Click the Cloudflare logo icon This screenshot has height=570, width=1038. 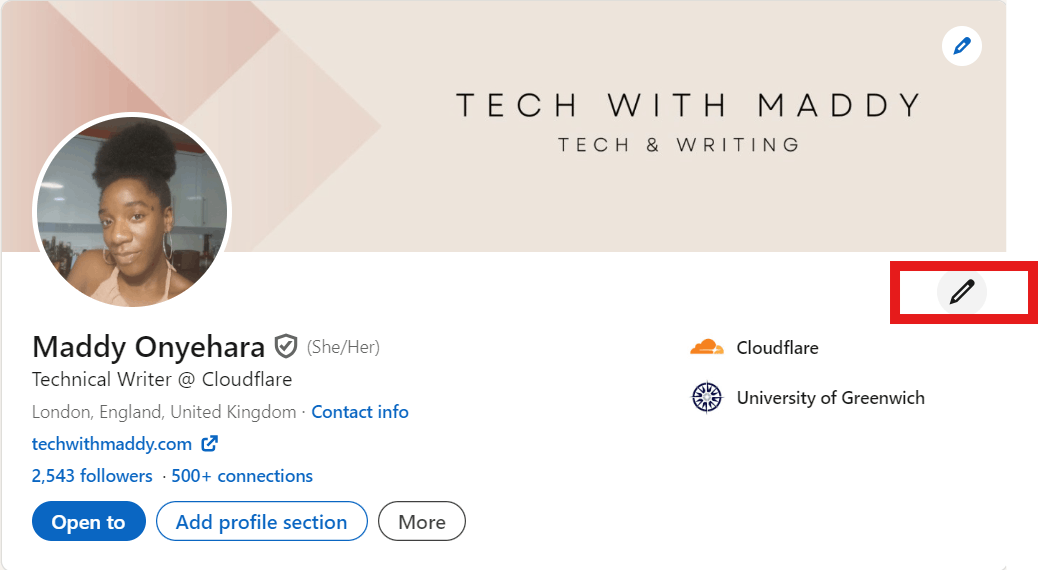(x=706, y=347)
